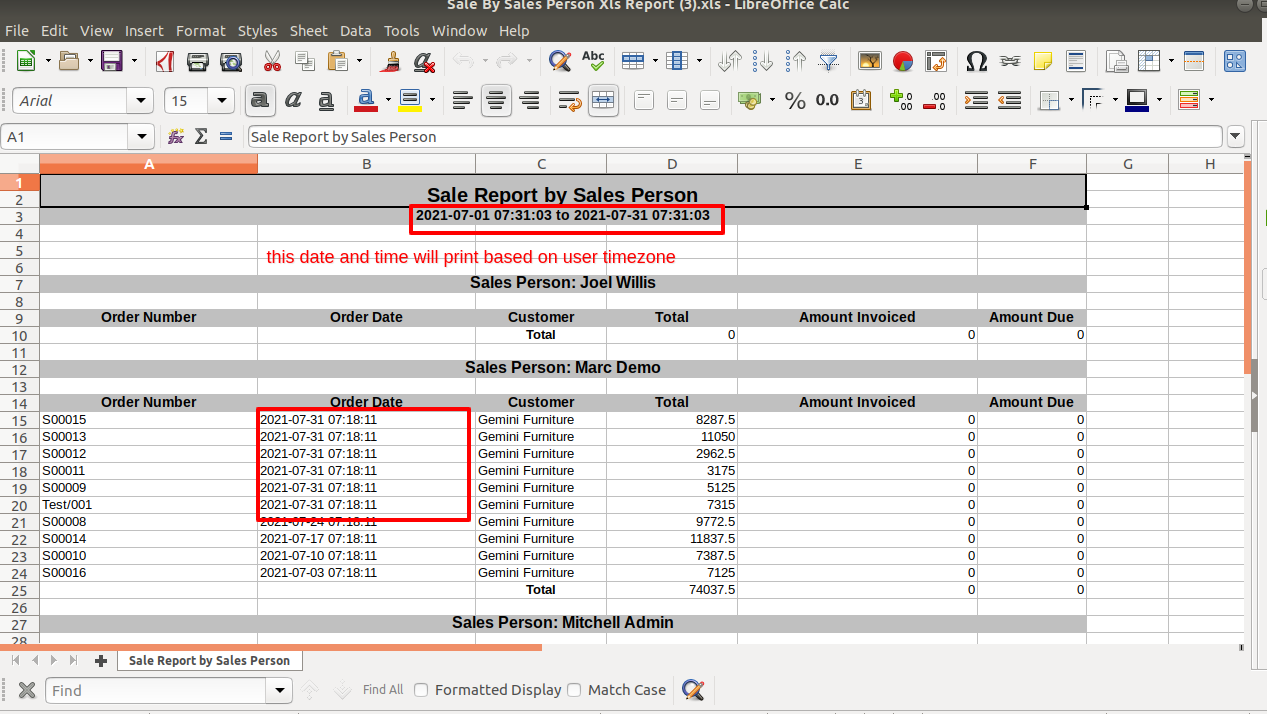The height and width of the screenshot is (714, 1267).
Task: Open Special Character omega icon
Action: [x=977, y=62]
